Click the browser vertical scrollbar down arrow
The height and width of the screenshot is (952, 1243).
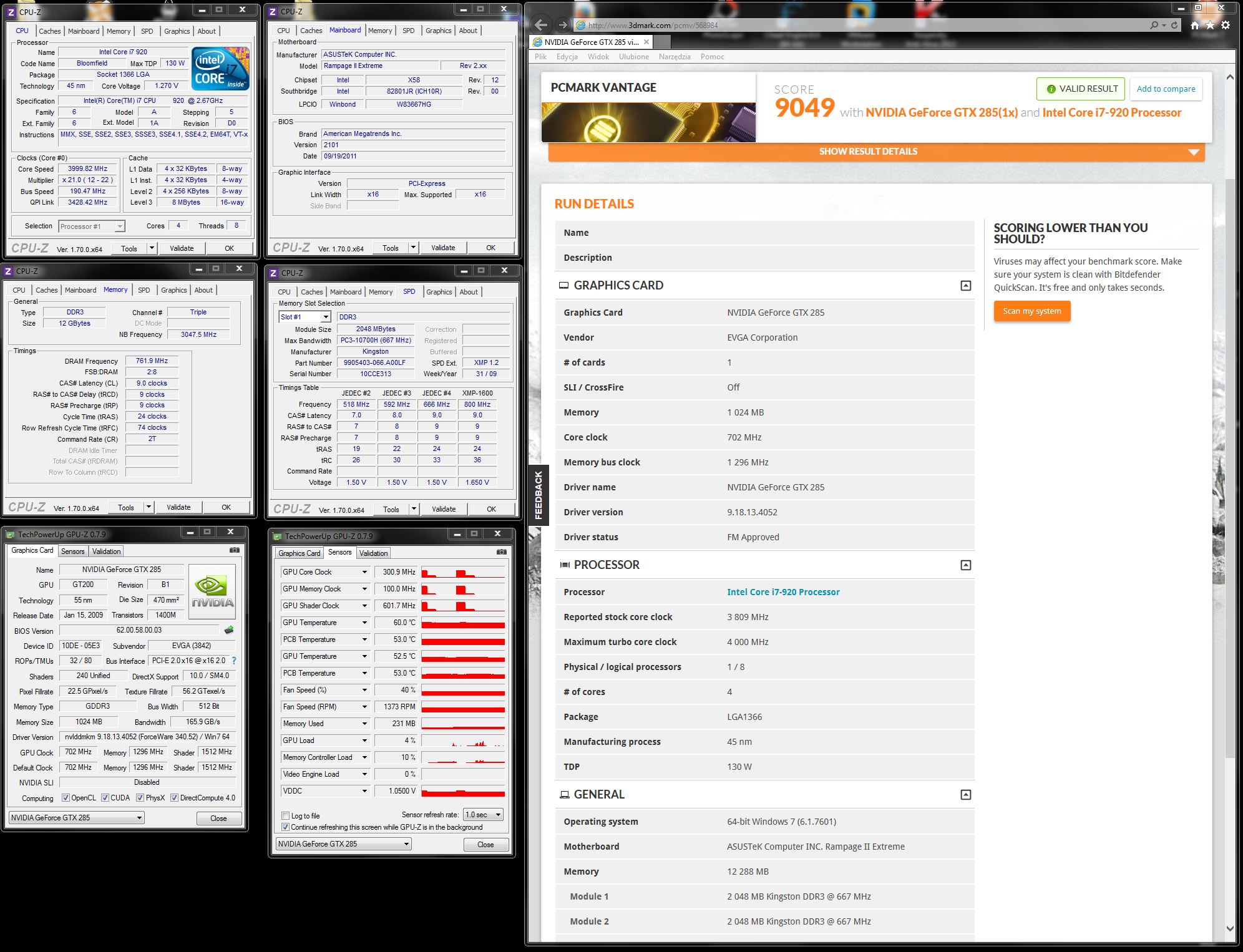(1230, 928)
